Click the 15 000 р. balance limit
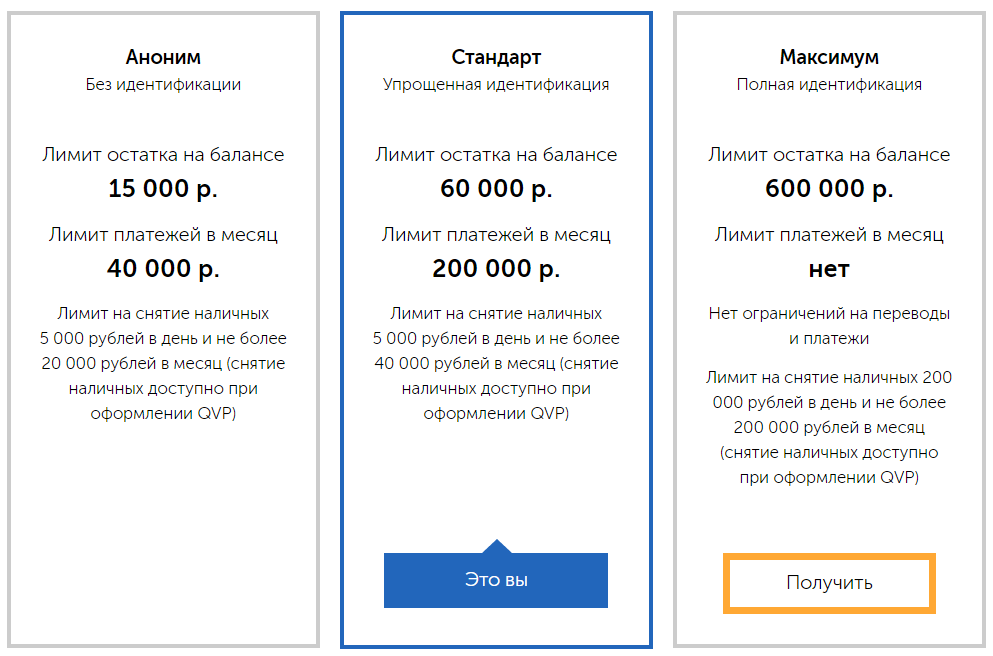Viewport: 993px width, 656px height. coord(162,188)
